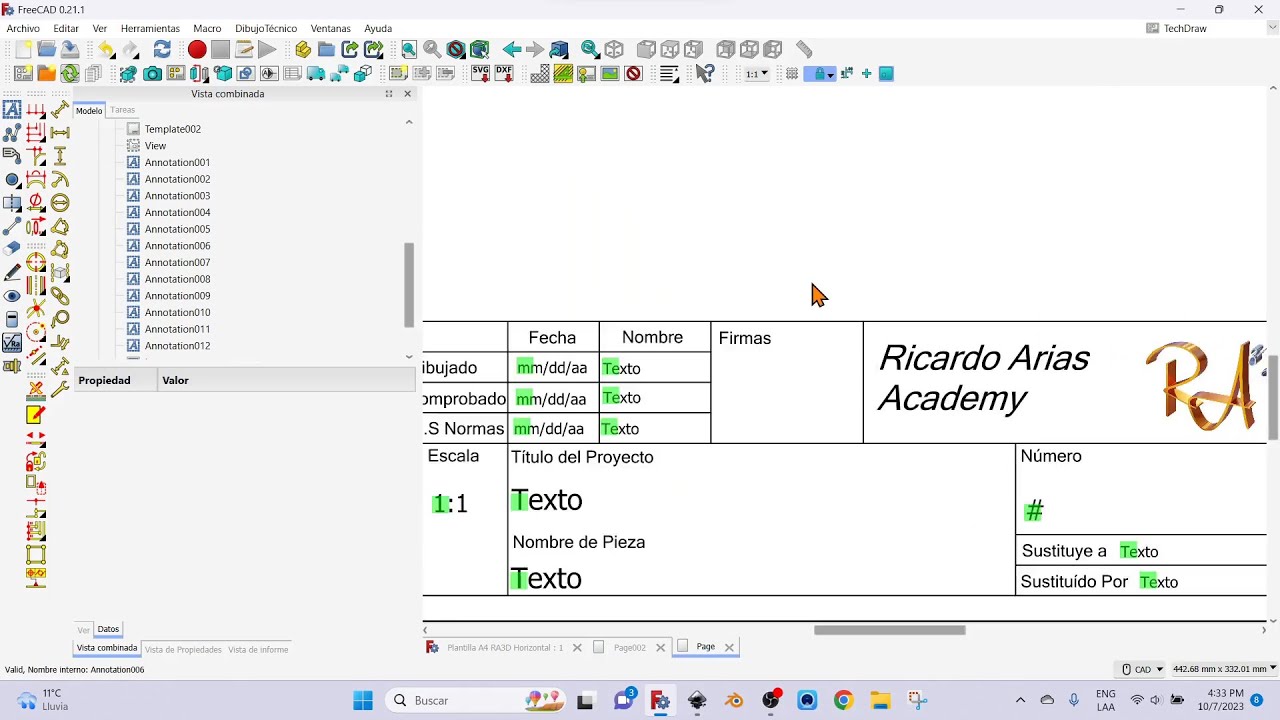Open the Ventanas menu
Image resolution: width=1280 pixels, height=720 pixels.
(x=330, y=28)
